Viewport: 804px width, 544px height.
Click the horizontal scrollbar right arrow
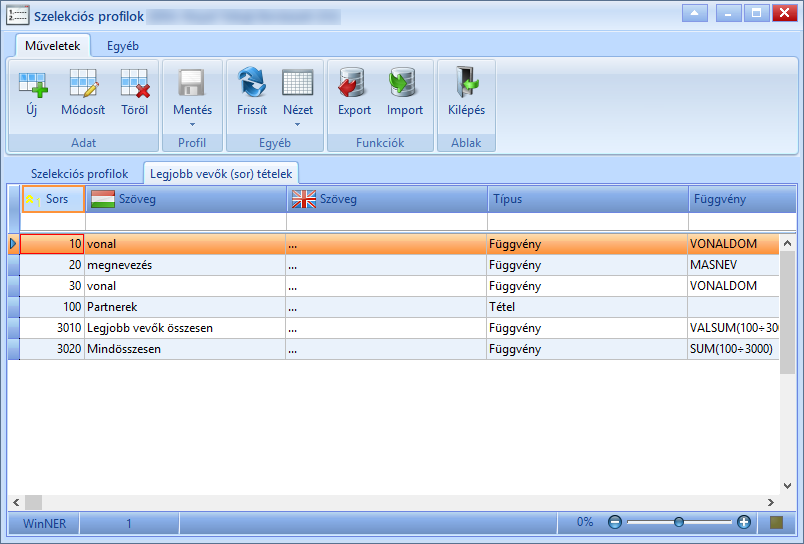[771, 502]
